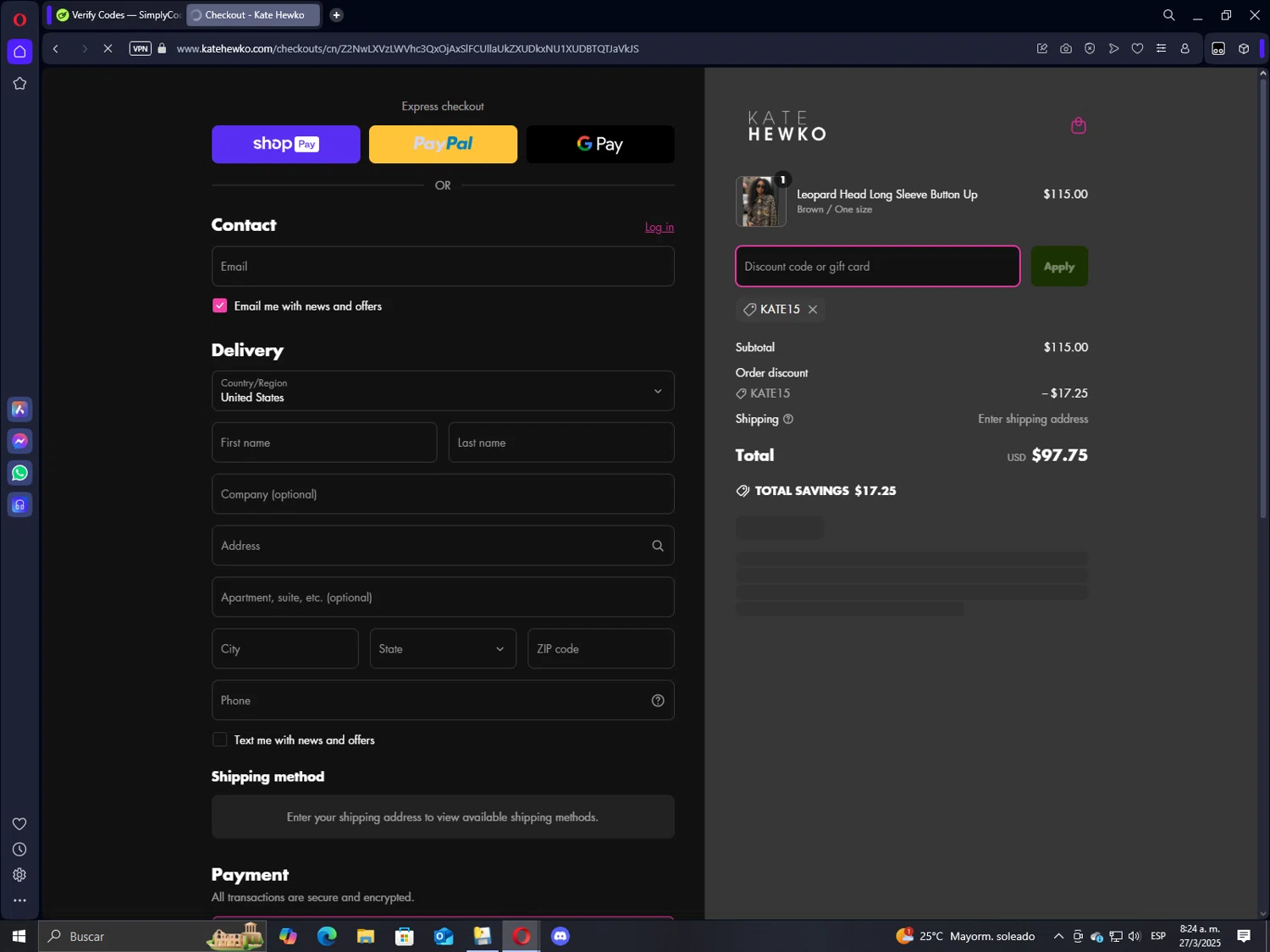This screenshot has width=1270, height=952.
Task: Open the Opera menu logo
Action: pos(19,19)
